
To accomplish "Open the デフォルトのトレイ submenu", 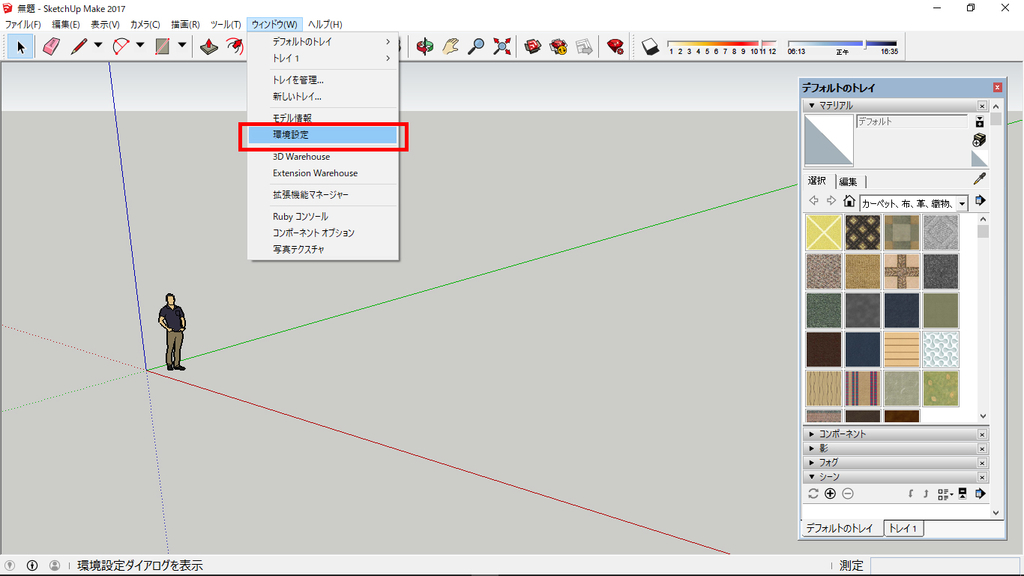I will (323, 41).
